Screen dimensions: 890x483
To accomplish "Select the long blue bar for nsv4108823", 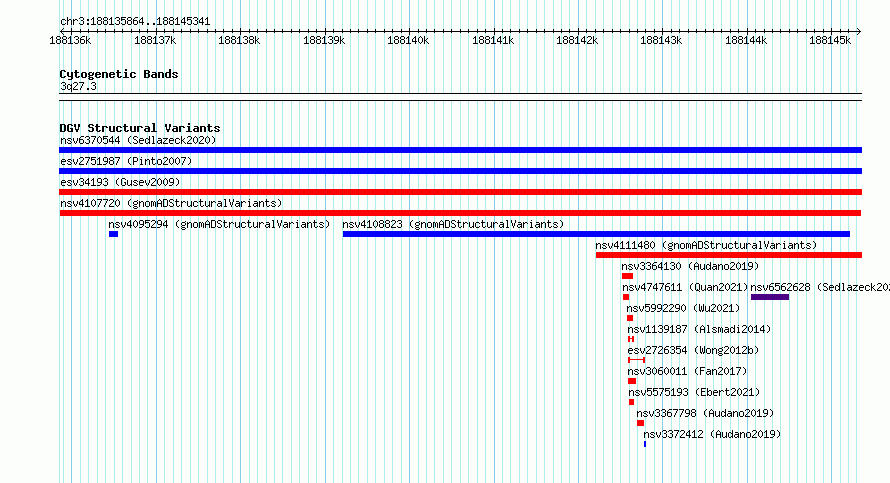I will tap(596, 234).
